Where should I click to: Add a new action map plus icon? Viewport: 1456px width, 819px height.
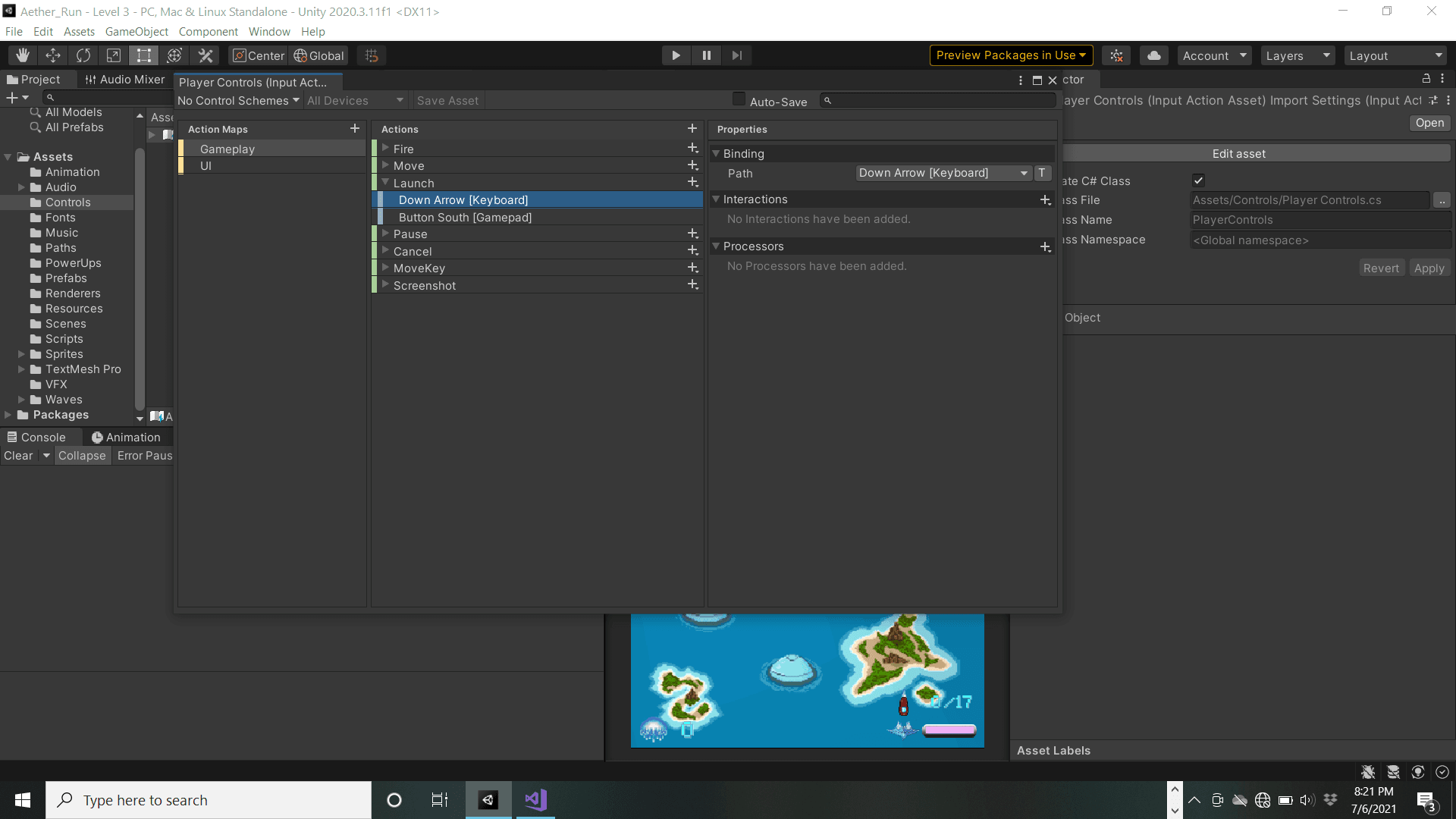(x=354, y=129)
